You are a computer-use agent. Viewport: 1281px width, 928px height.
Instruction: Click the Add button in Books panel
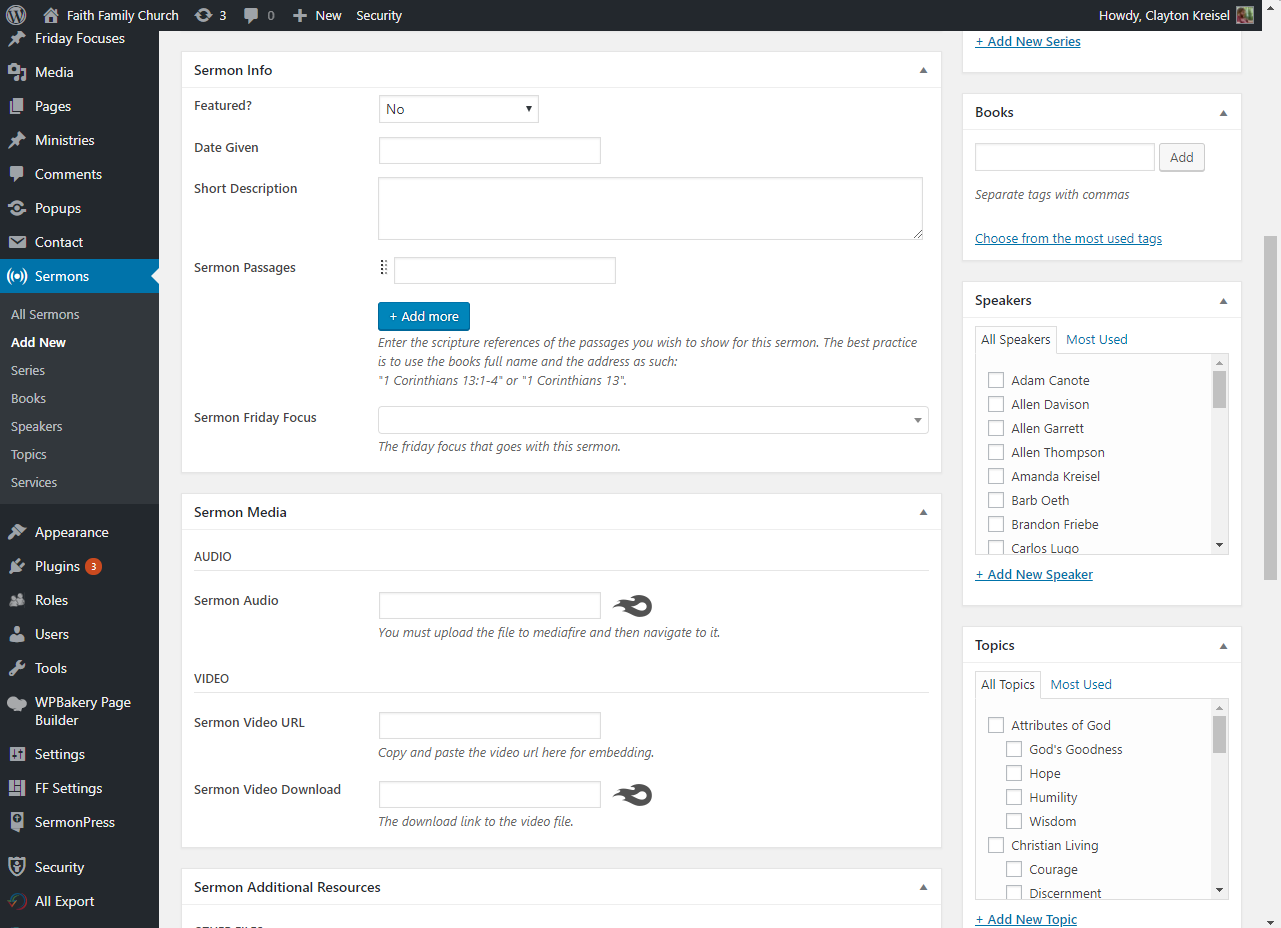click(x=1182, y=157)
